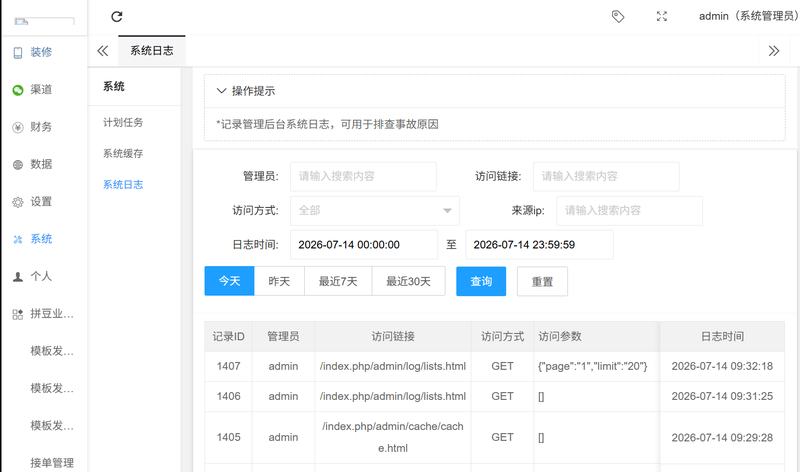The image size is (800, 472).
Task: Select 系统日志 submenu item
Action: (x=123, y=185)
